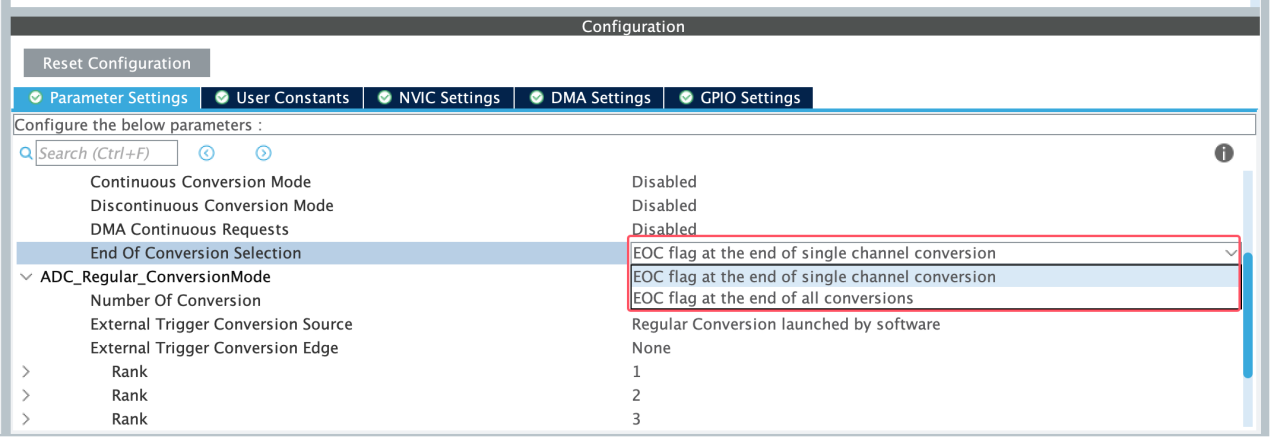Viewport: 1280px width, 447px height.
Task: Choose EOC flag at end of single channel conversion option
Action: pyautogui.click(x=814, y=276)
